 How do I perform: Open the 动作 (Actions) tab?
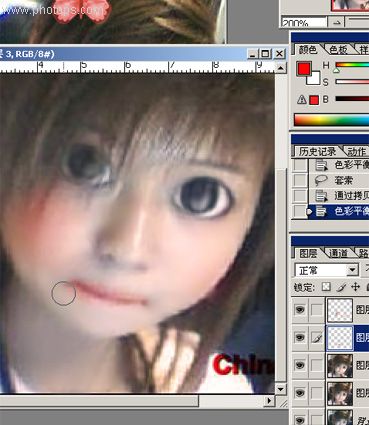[x=357, y=152]
